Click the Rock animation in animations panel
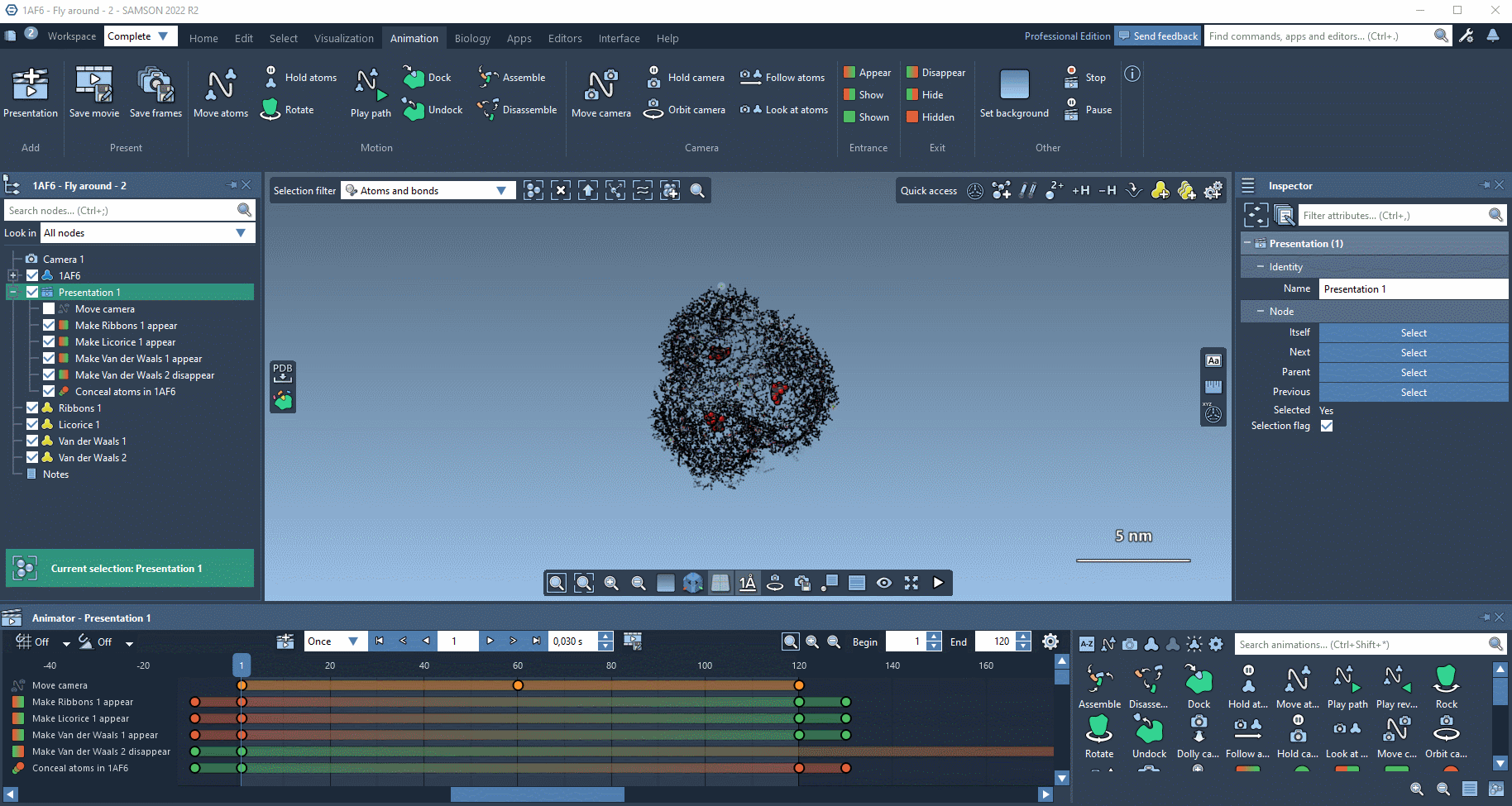 pos(1446,680)
